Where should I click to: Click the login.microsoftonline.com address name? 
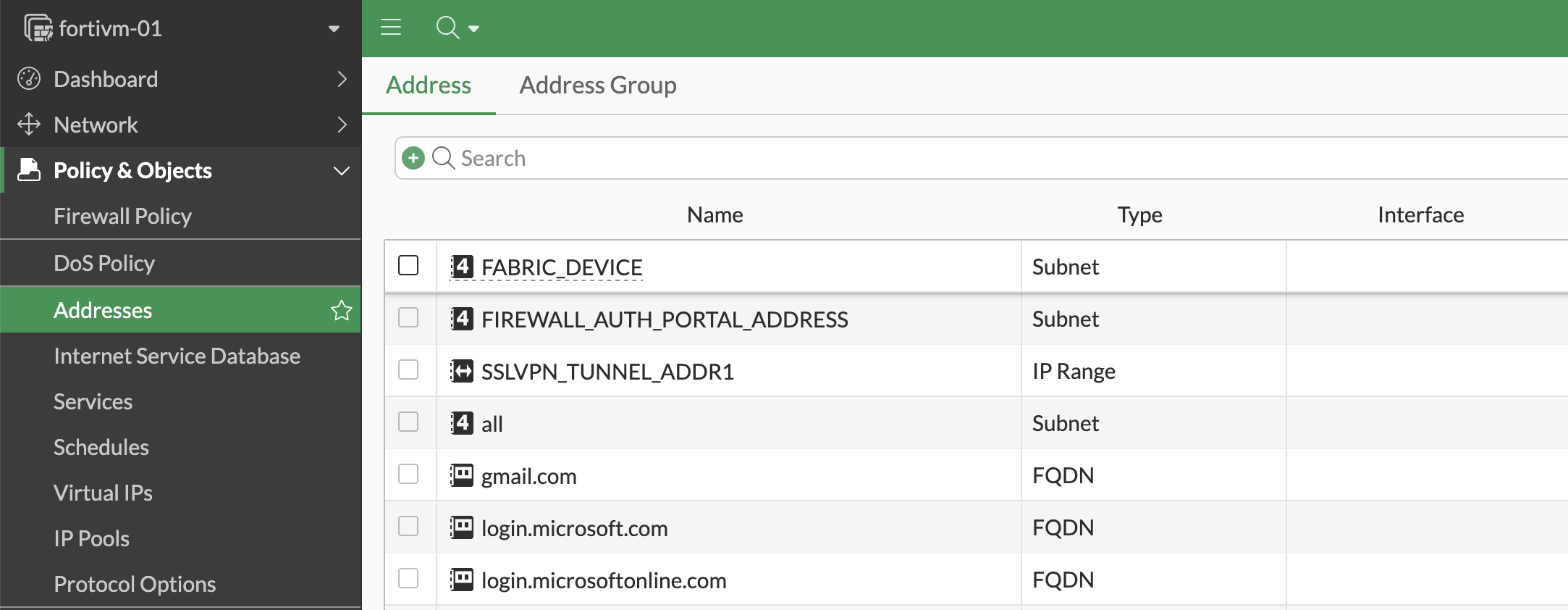coord(603,580)
